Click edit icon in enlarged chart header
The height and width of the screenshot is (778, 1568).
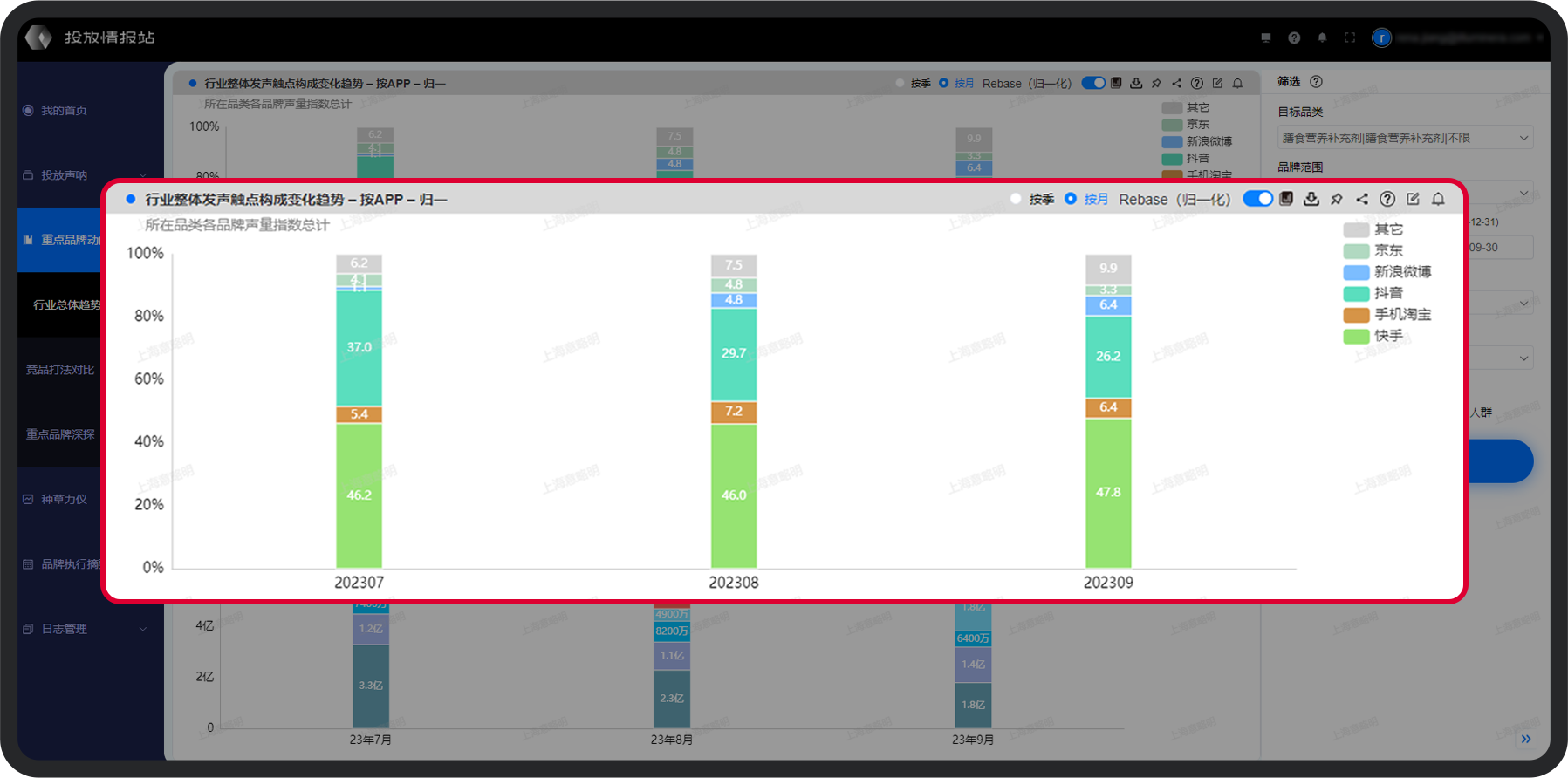point(1413,199)
